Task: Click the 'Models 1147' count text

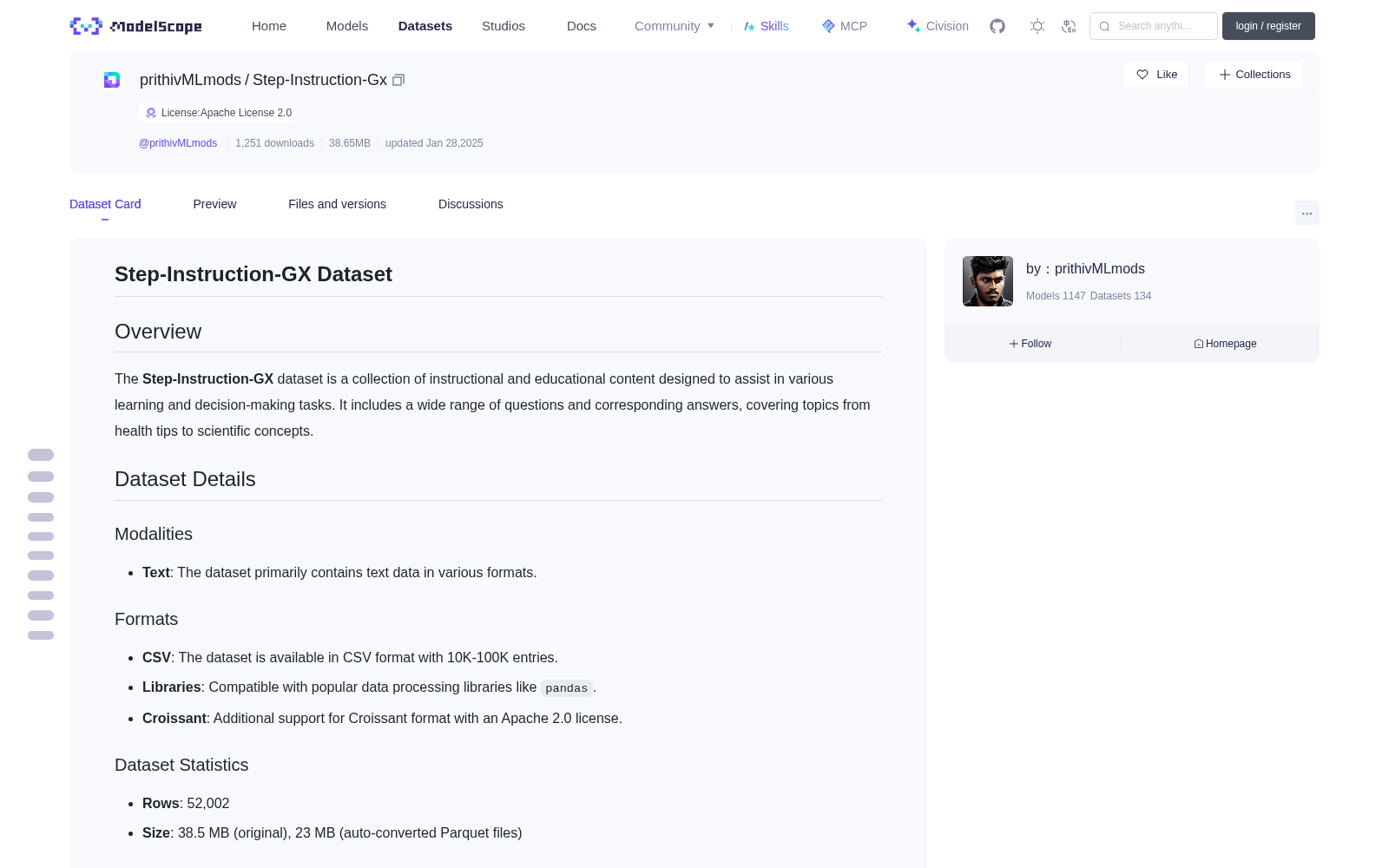Action: [1056, 296]
